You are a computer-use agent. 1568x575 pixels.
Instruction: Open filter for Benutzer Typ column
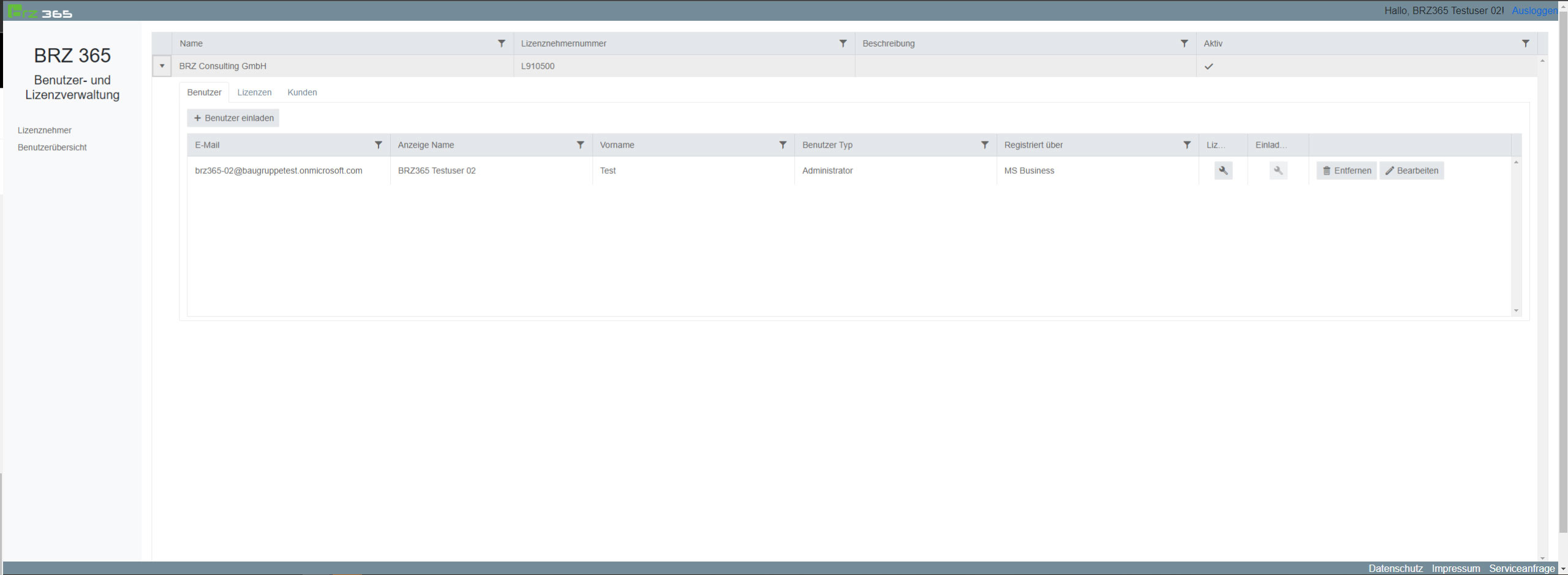click(x=984, y=145)
